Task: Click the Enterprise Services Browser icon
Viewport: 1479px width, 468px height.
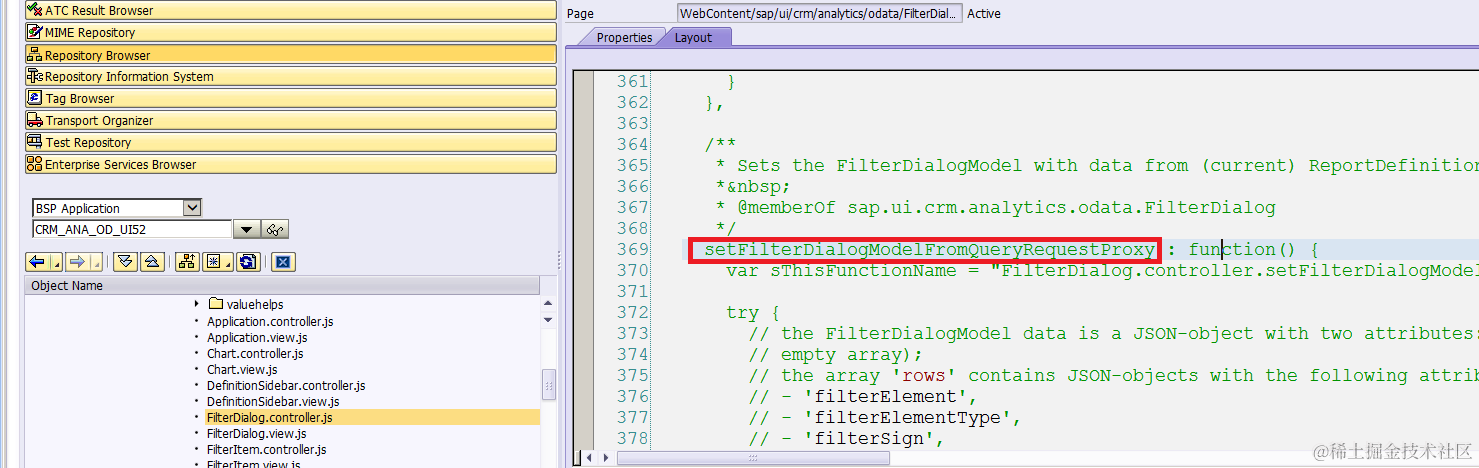Action: 35,165
